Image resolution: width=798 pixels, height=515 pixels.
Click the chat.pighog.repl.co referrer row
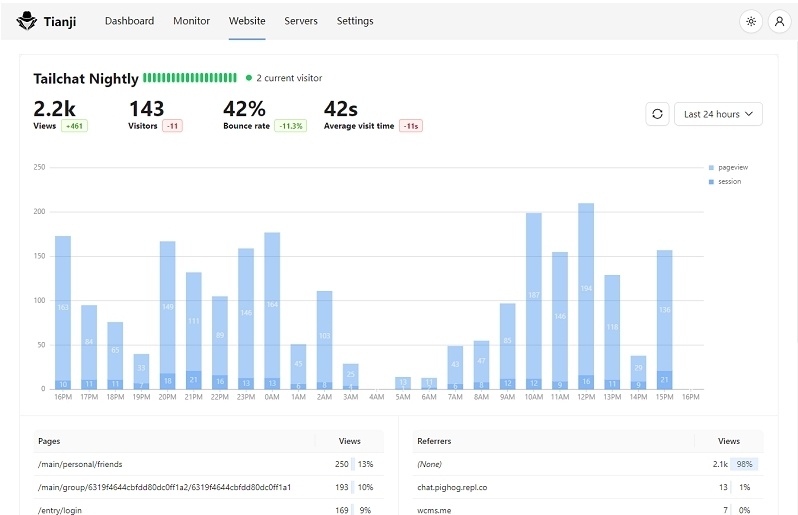tap(452, 487)
